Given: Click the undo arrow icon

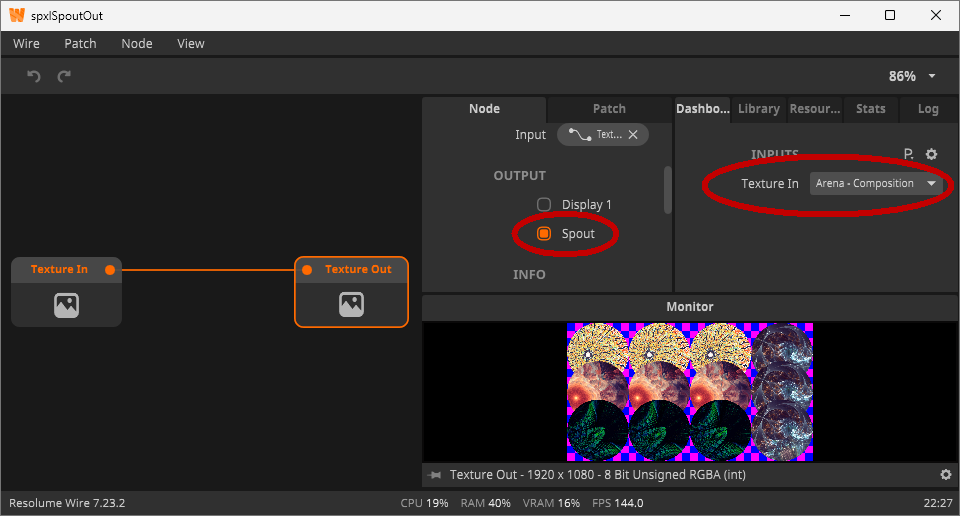Looking at the screenshot, I should (33, 76).
